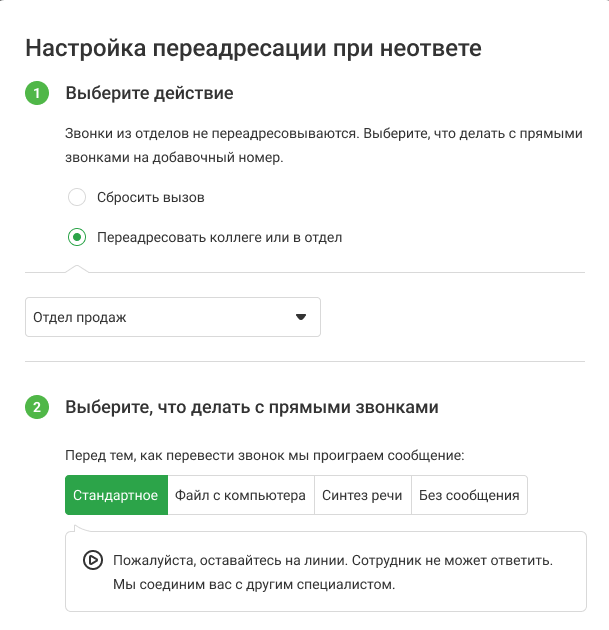Viewport: 609px width, 630px height.
Task: Click the Переадресовать коллеге или в отдел label
Action: coord(219,237)
